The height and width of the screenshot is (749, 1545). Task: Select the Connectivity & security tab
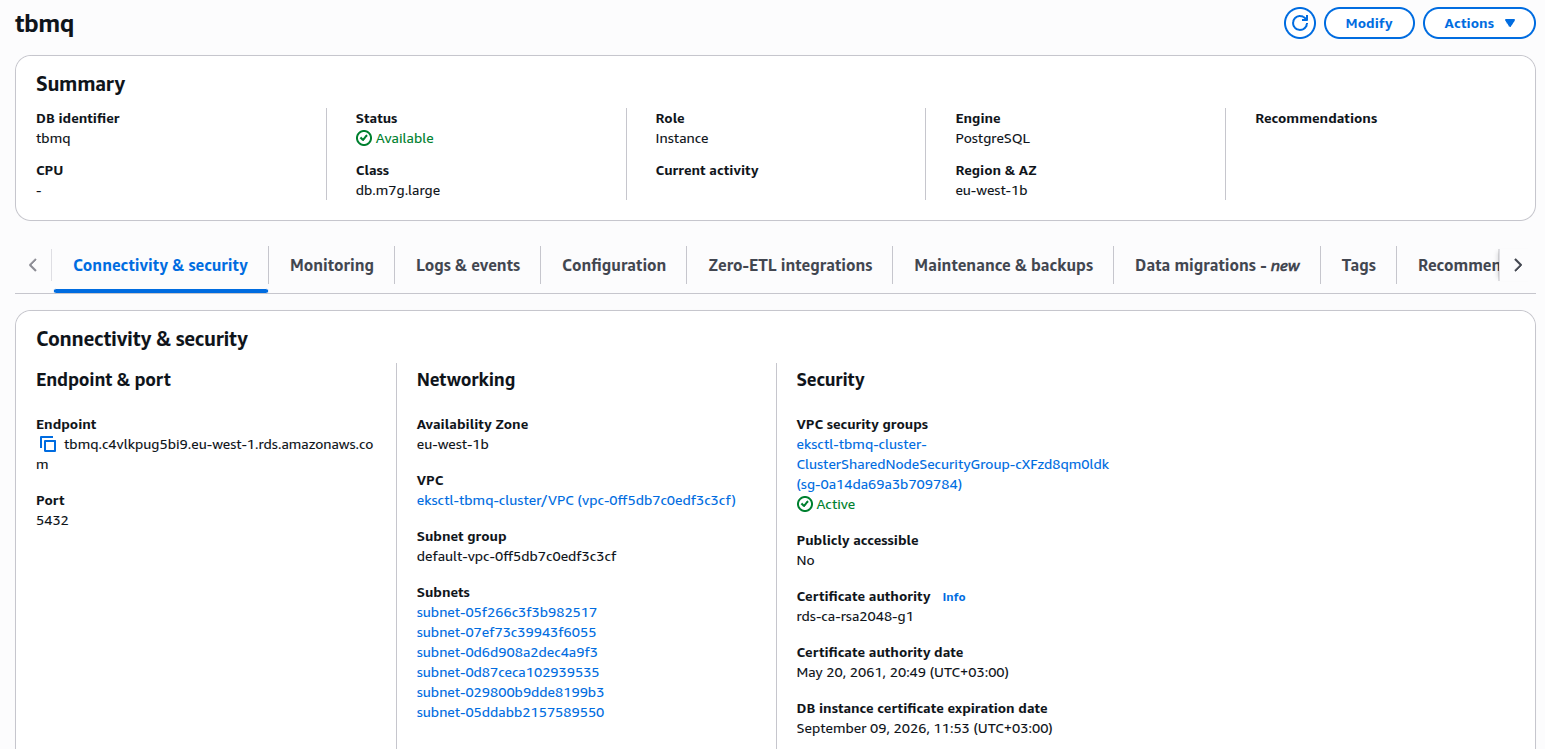(x=160, y=265)
